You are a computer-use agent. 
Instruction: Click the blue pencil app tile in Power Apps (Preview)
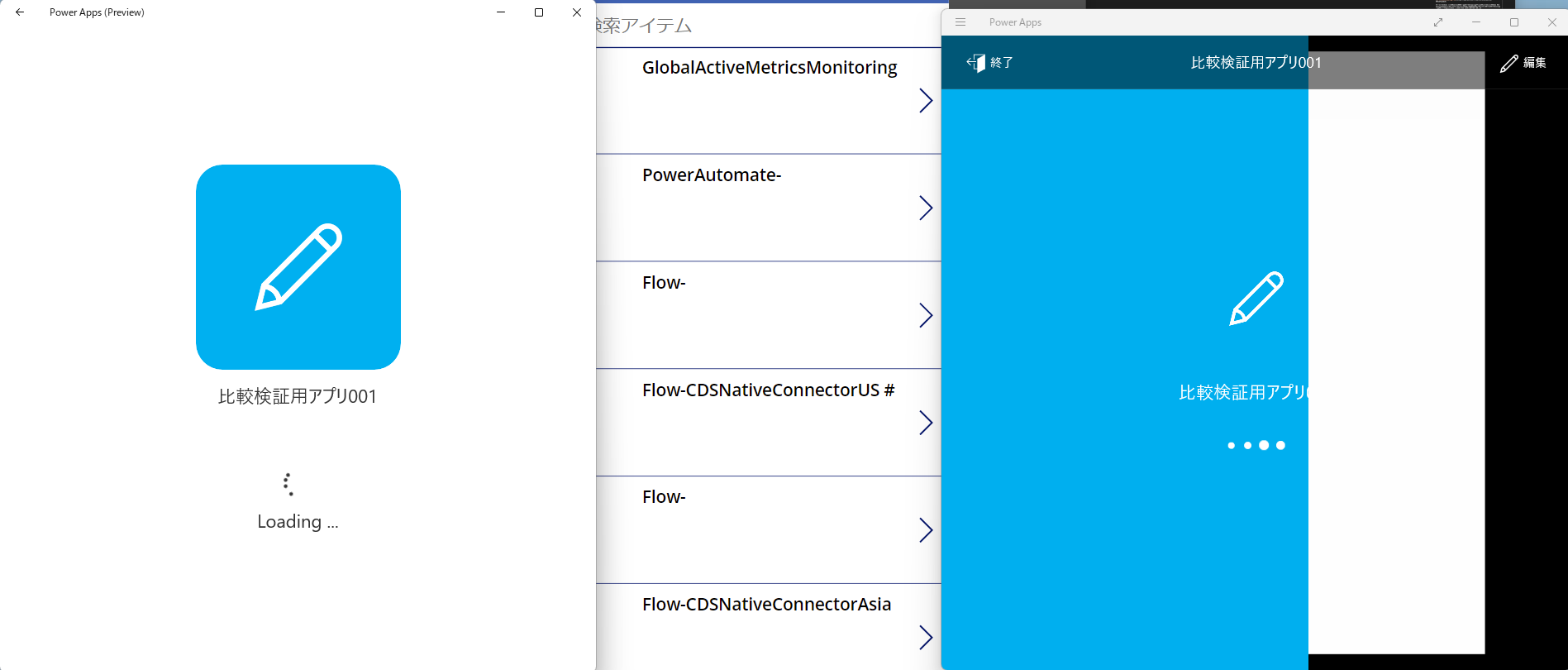pos(298,267)
